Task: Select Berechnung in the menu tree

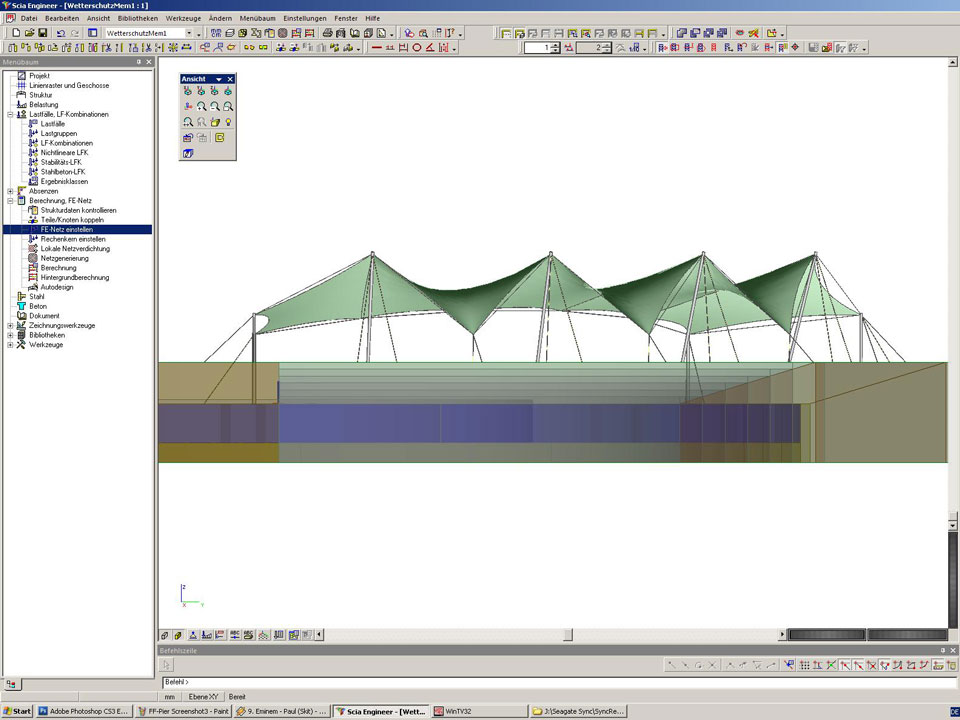Action: click(x=58, y=268)
